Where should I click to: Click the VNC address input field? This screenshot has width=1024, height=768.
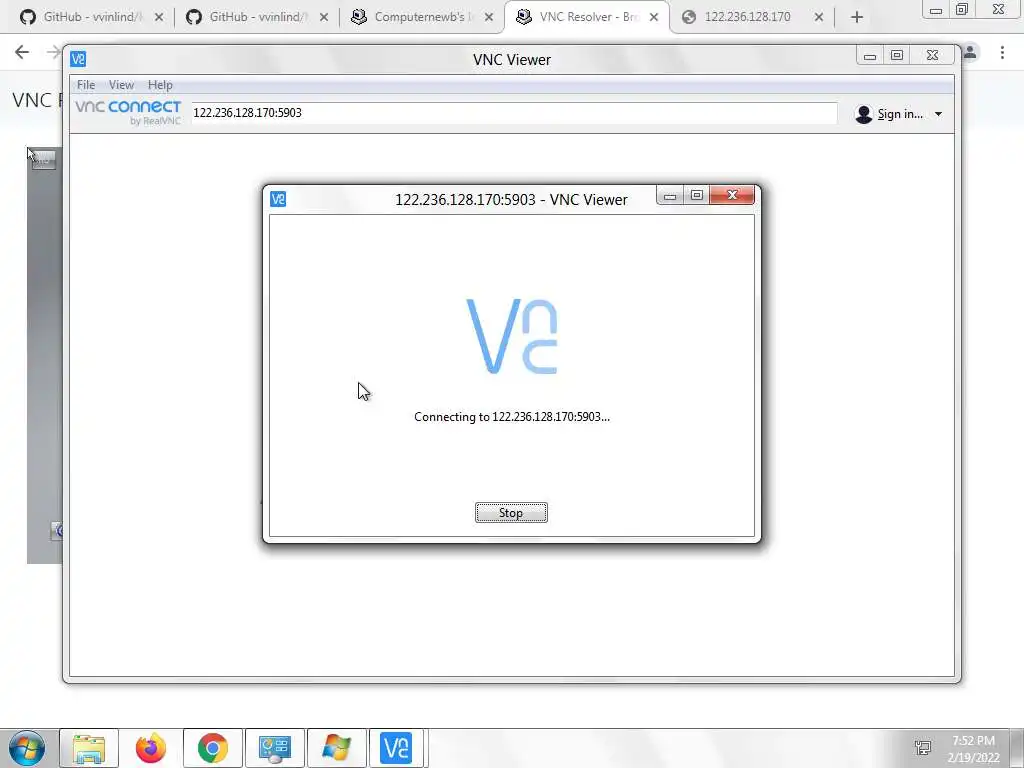click(513, 113)
